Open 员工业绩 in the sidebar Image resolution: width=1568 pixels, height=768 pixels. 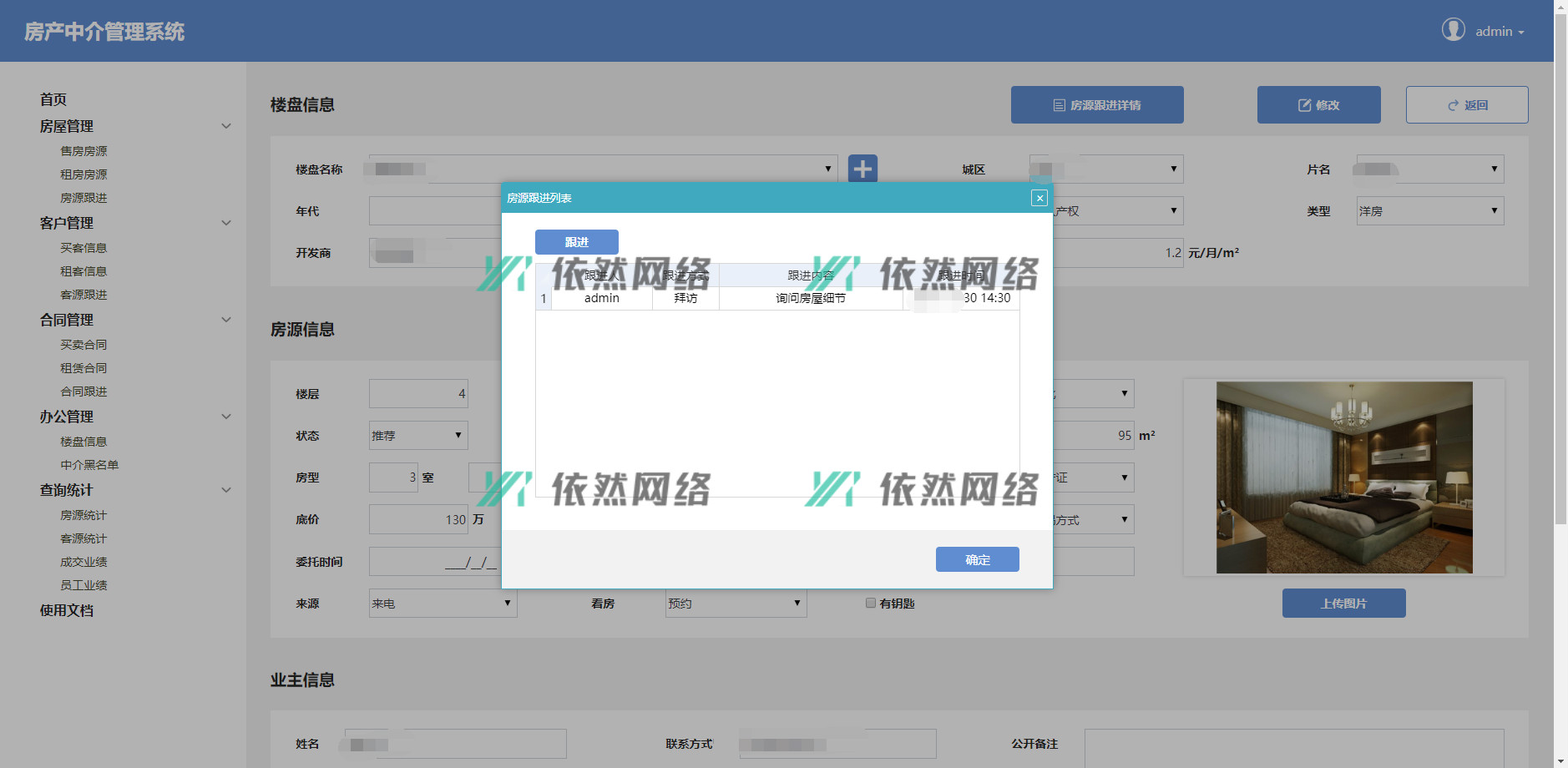83,585
